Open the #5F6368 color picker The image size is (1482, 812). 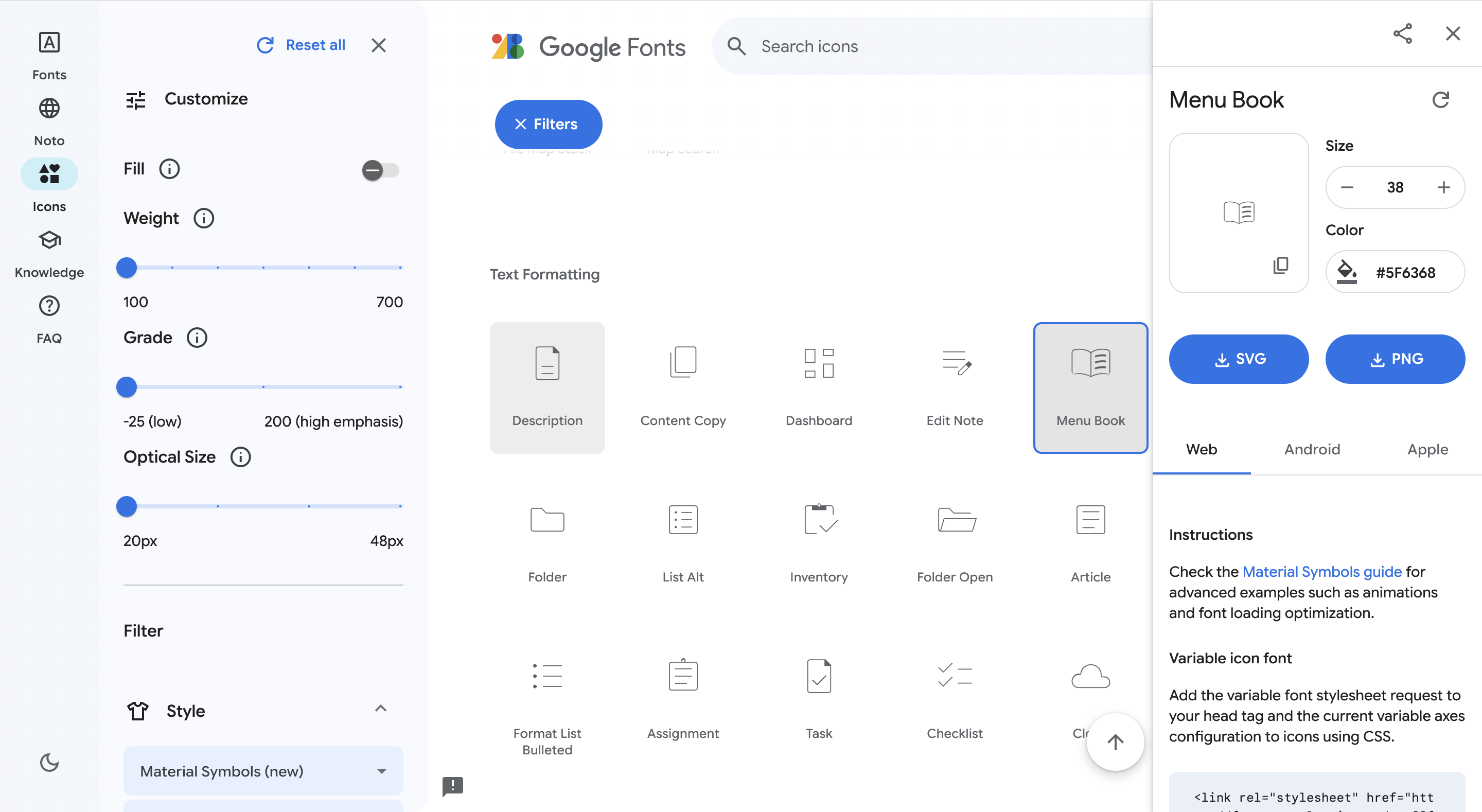(1395, 272)
